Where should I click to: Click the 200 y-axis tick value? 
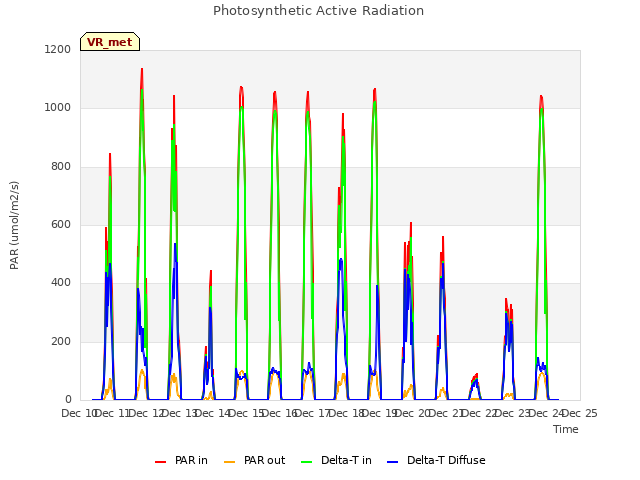61,342
